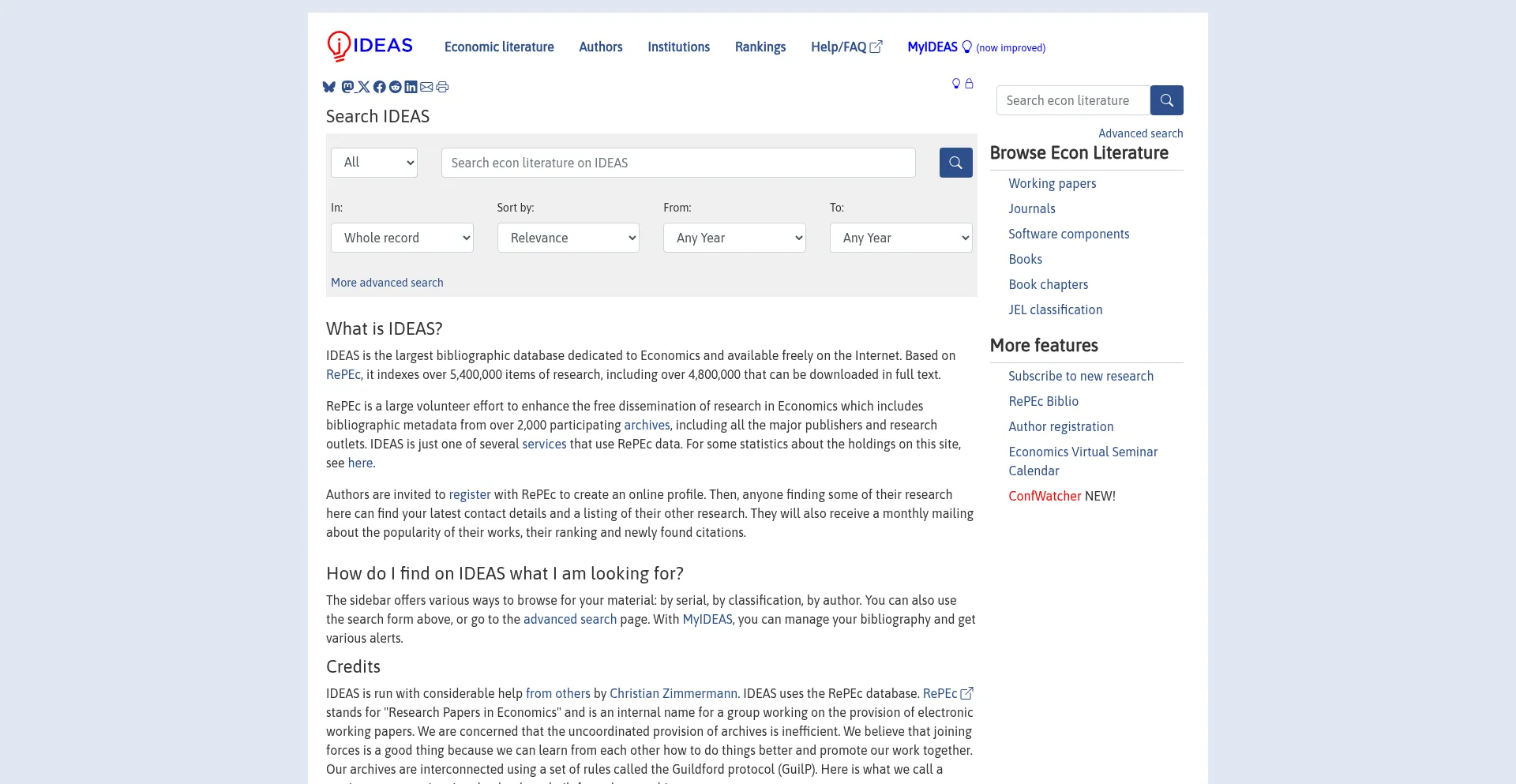Share page on Mastodon
This screenshot has width=1516, height=784.
click(347, 87)
